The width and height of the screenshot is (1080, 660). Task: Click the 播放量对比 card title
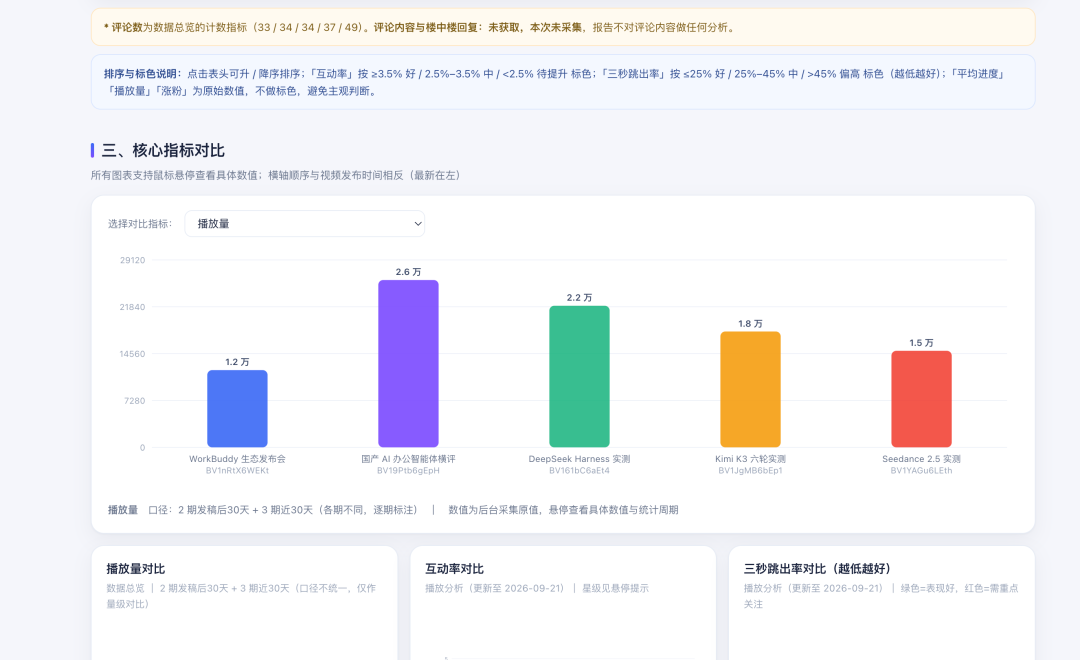(136, 569)
